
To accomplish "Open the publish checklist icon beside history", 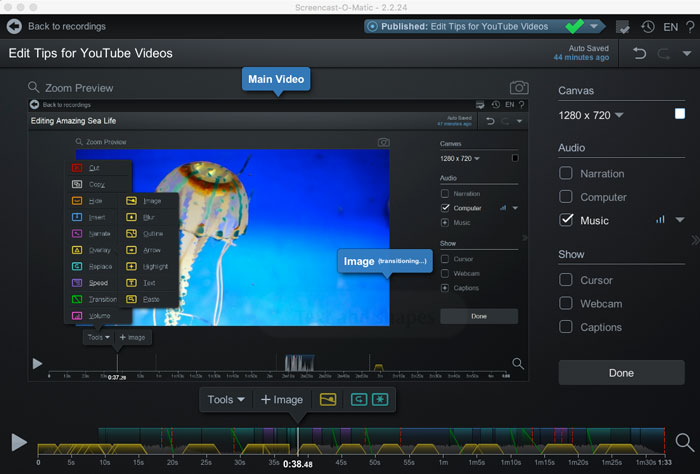I will click(x=622, y=27).
